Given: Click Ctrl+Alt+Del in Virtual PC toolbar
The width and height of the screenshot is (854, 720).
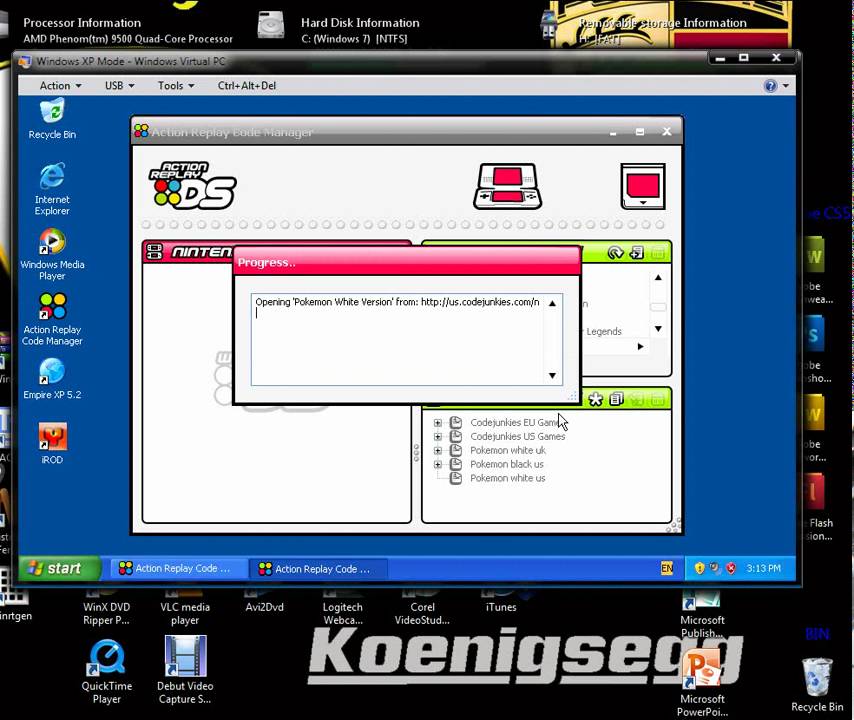Looking at the screenshot, I should [x=247, y=86].
